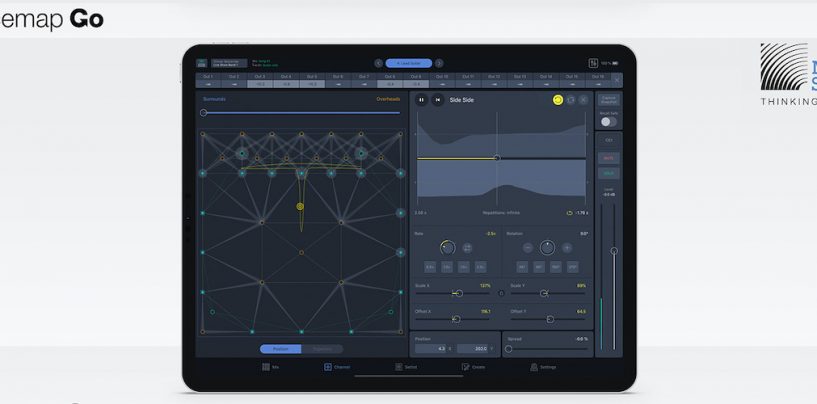Click the Offset Y slider handle
Viewport: 817px width, 404px height.
(x=550, y=319)
